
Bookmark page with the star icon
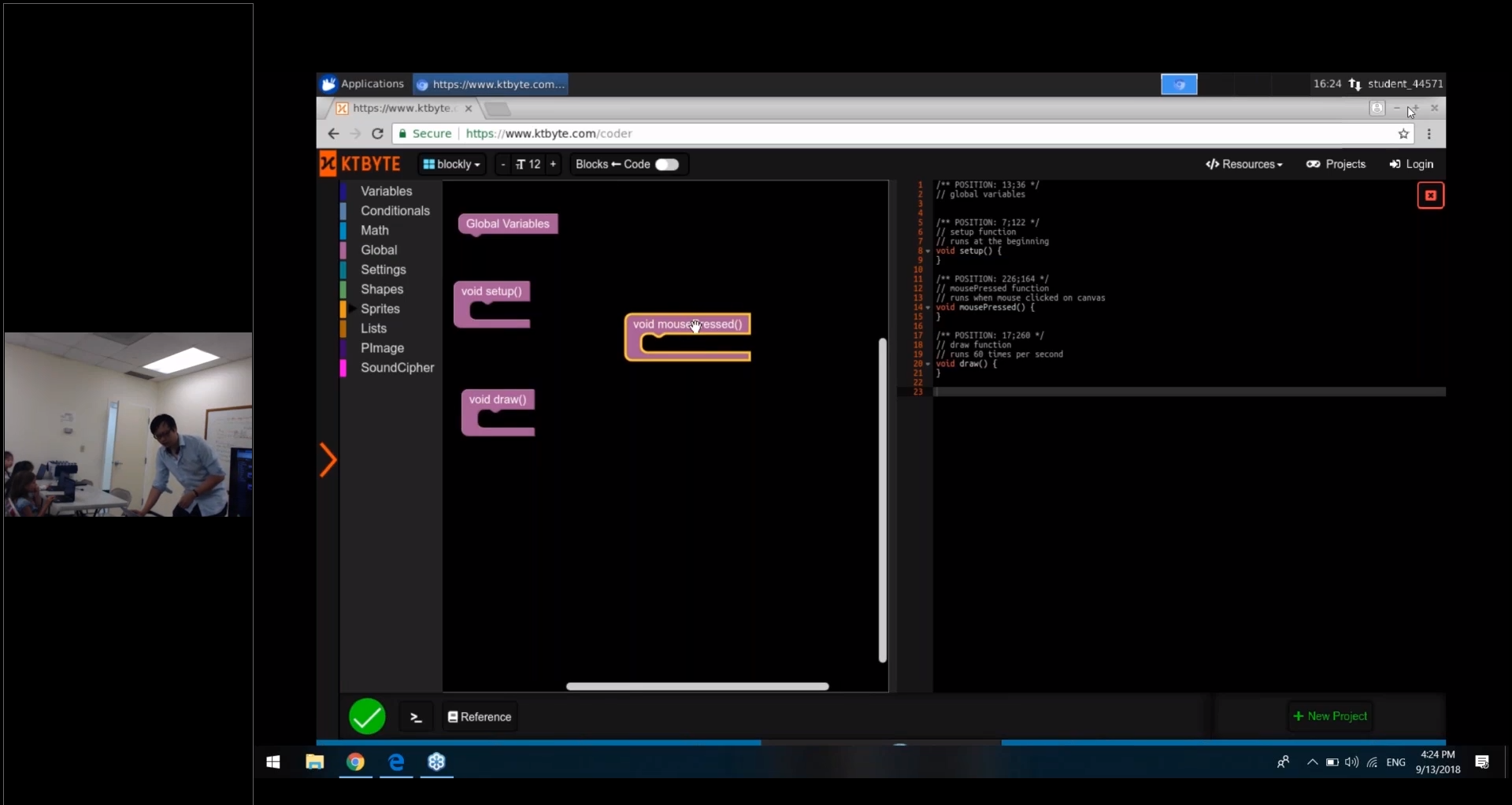point(1403,134)
